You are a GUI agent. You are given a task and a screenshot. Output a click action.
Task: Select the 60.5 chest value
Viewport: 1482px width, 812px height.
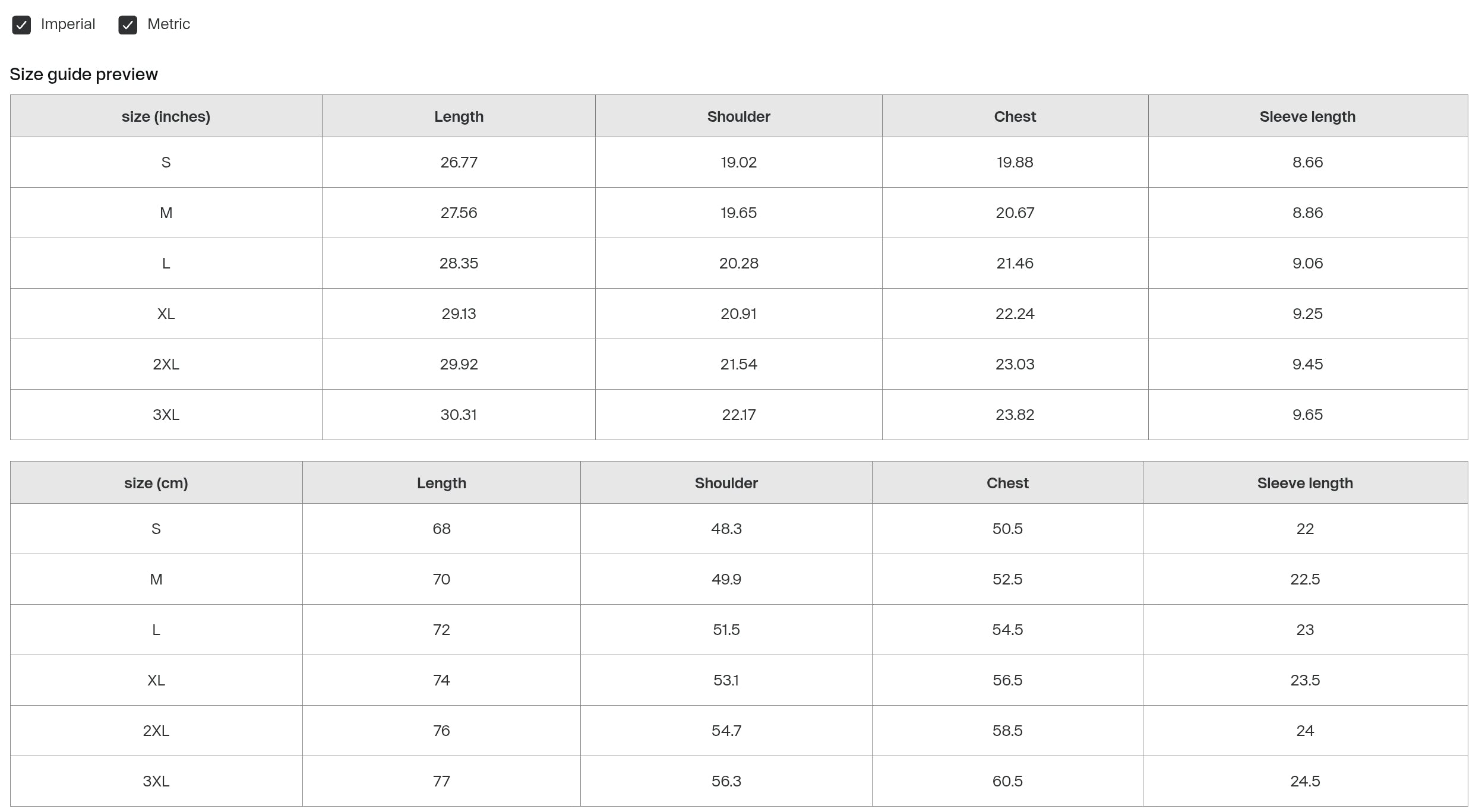coord(1007,781)
